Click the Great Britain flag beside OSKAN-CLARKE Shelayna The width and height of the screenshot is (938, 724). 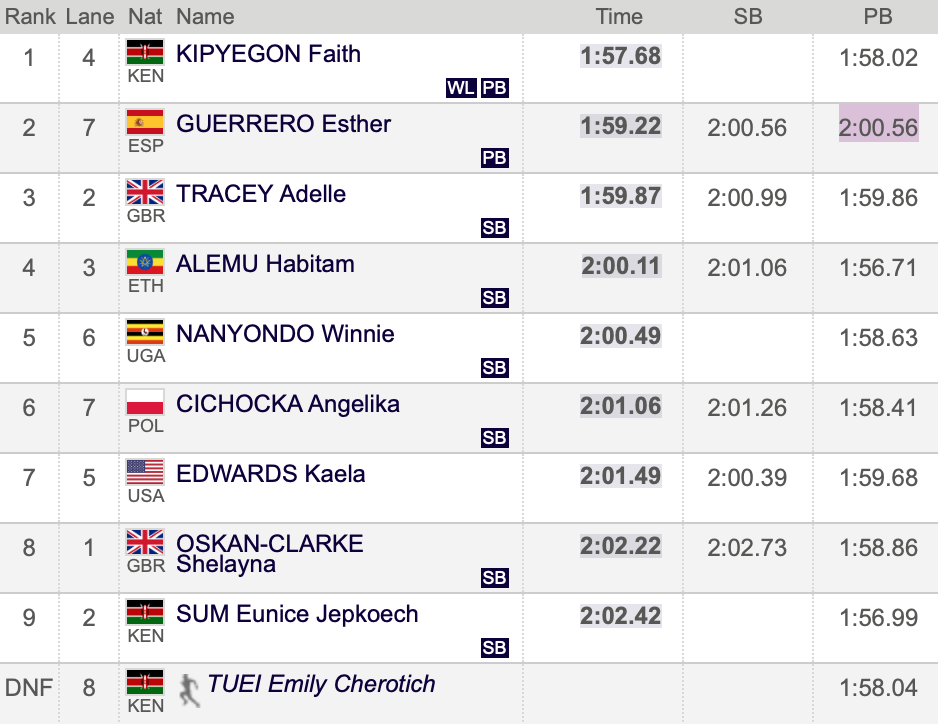[x=145, y=542]
